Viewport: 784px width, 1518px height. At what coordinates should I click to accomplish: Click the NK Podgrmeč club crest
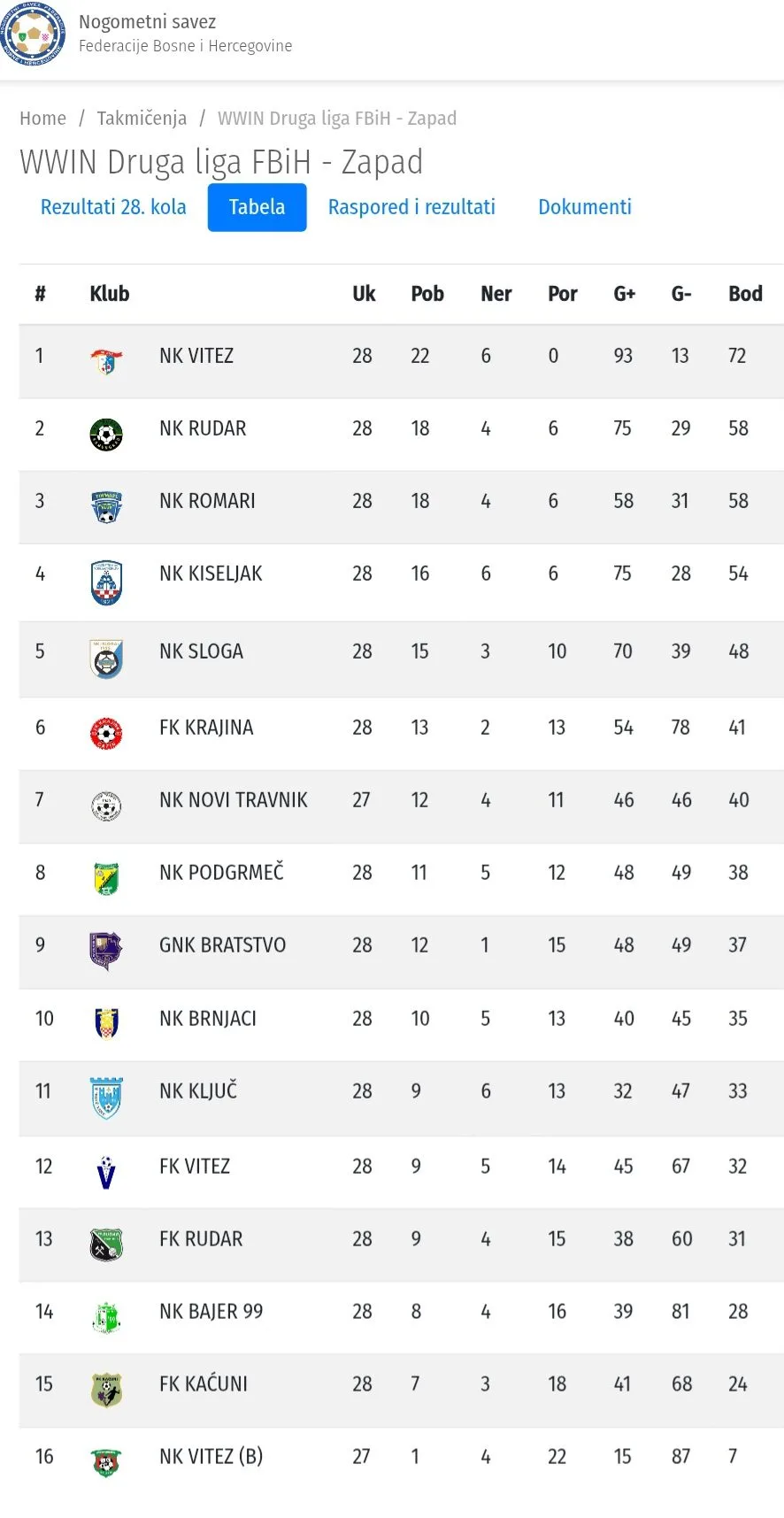(106, 878)
